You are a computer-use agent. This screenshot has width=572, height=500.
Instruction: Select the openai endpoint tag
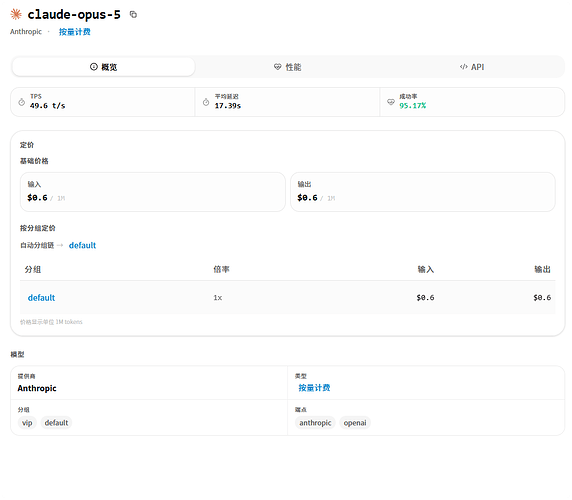(x=355, y=423)
